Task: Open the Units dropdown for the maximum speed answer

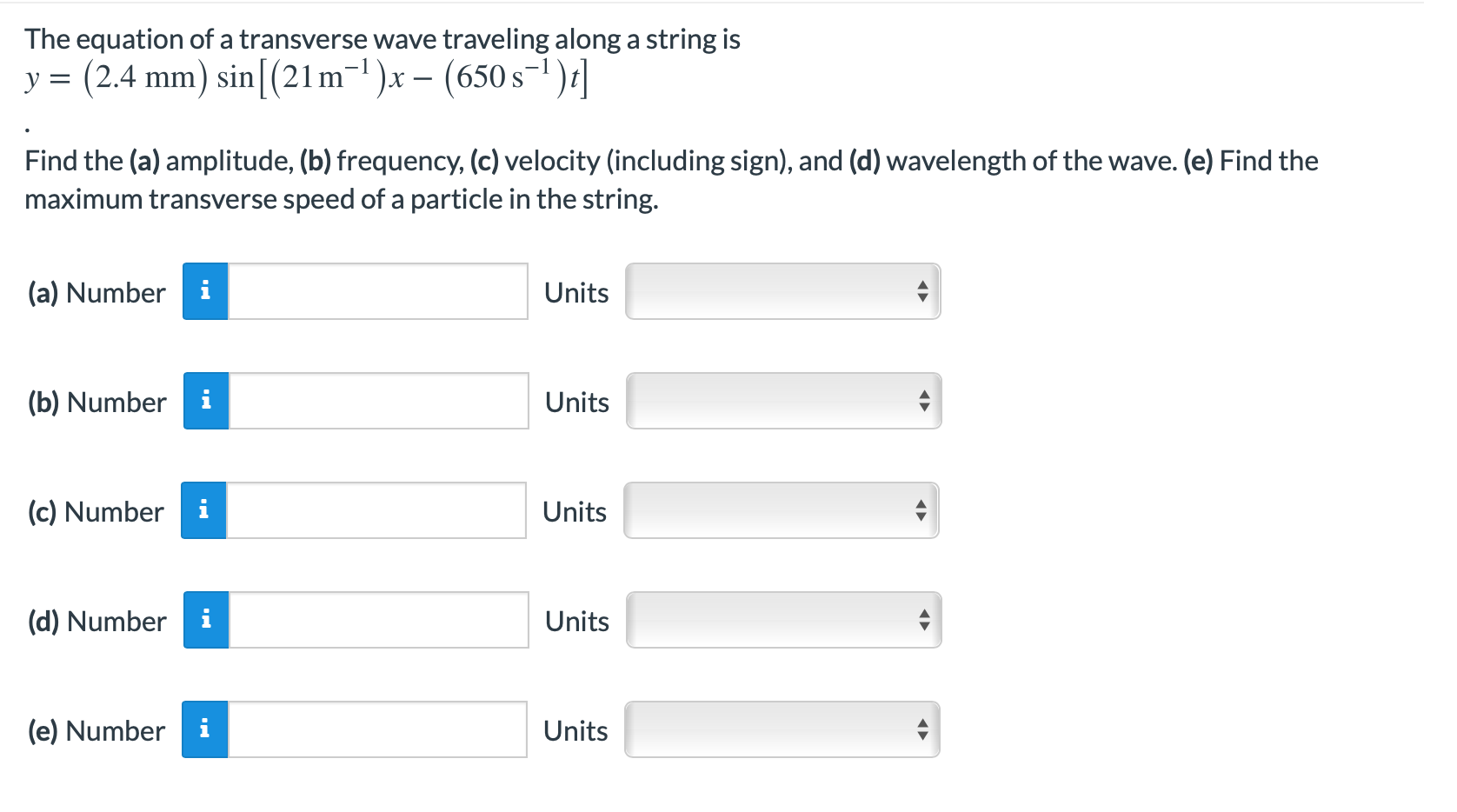Action: [x=782, y=730]
